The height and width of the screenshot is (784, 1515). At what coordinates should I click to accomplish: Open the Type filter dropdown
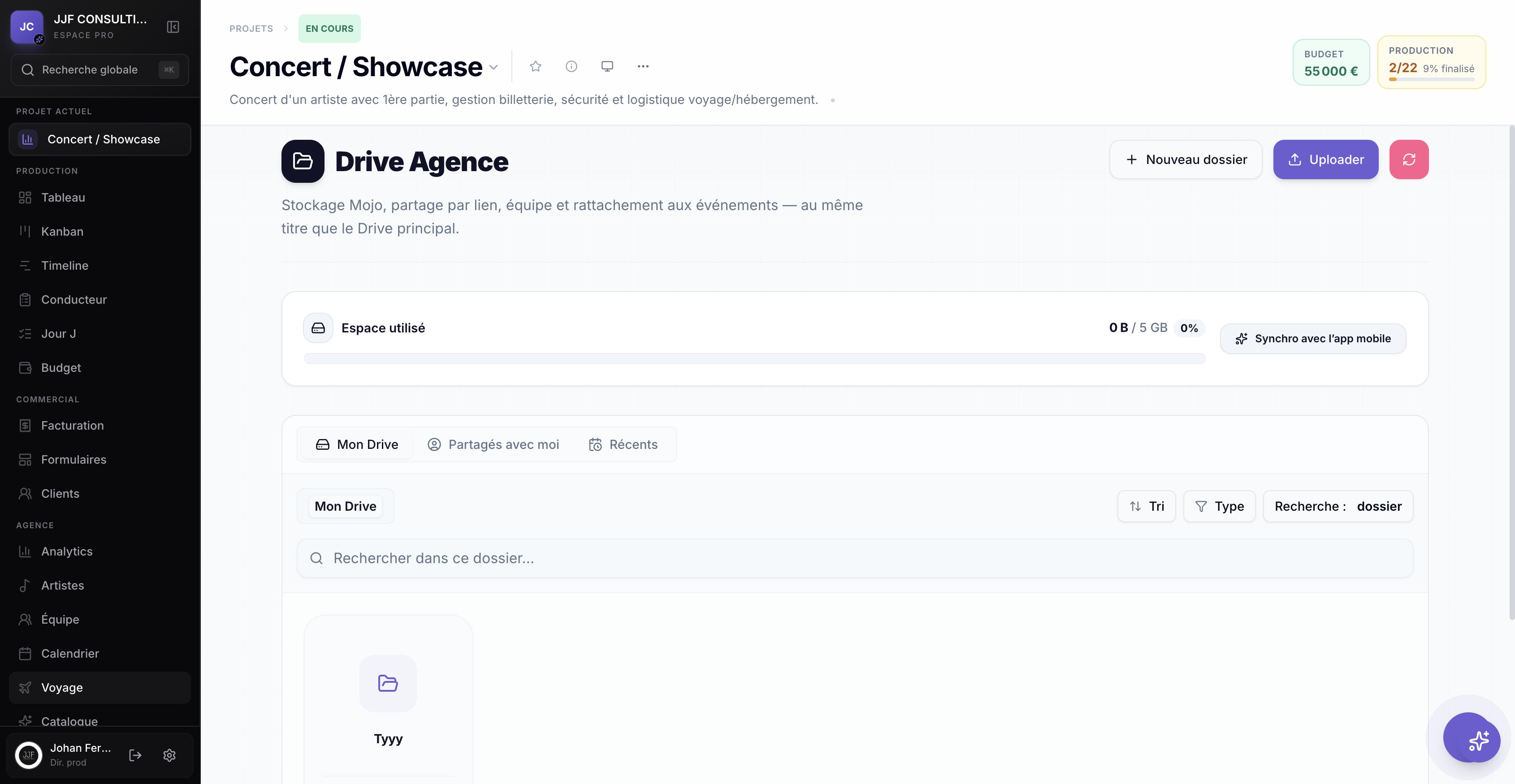pyautogui.click(x=1219, y=506)
